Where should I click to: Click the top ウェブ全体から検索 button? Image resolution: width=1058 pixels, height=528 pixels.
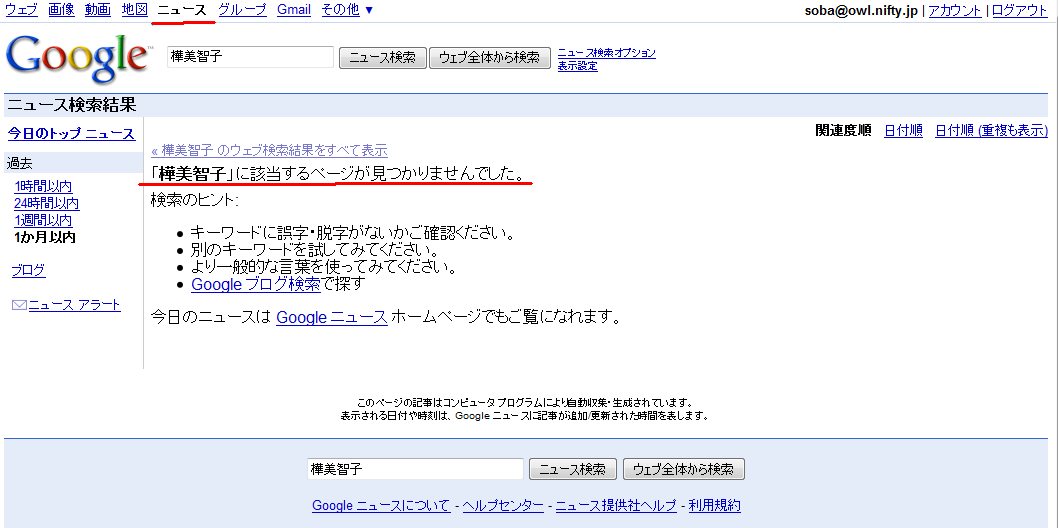click(x=489, y=58)
